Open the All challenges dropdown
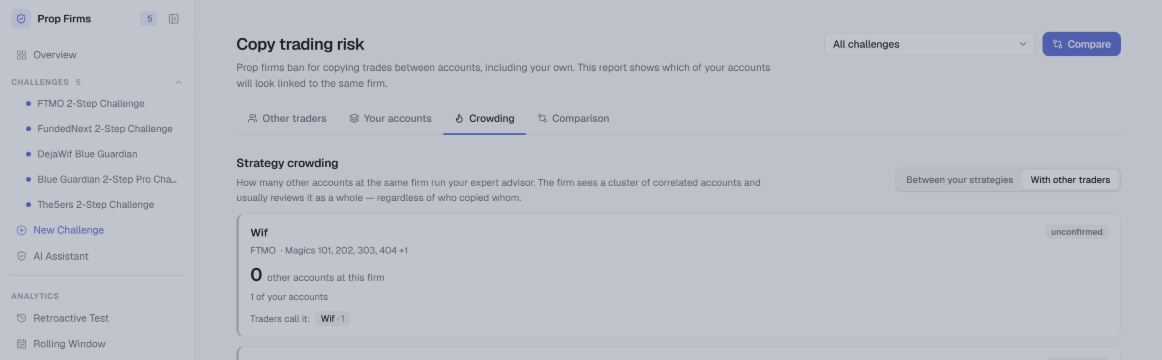 (x=929, y=44)
